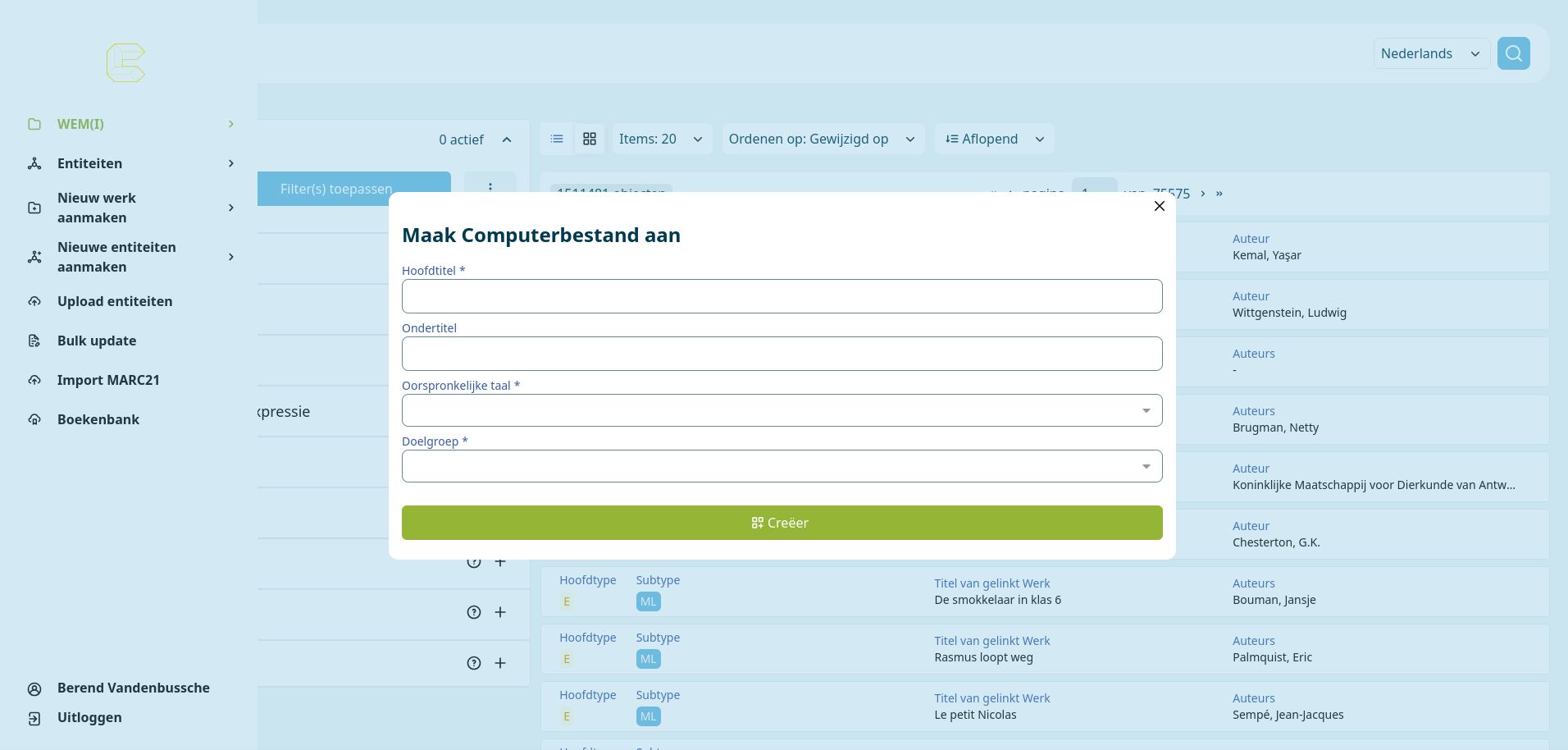Viewport: 1568px width, 750px height.
Task: Collapse the 0 actief filter section
Action: tap(508, 139)
